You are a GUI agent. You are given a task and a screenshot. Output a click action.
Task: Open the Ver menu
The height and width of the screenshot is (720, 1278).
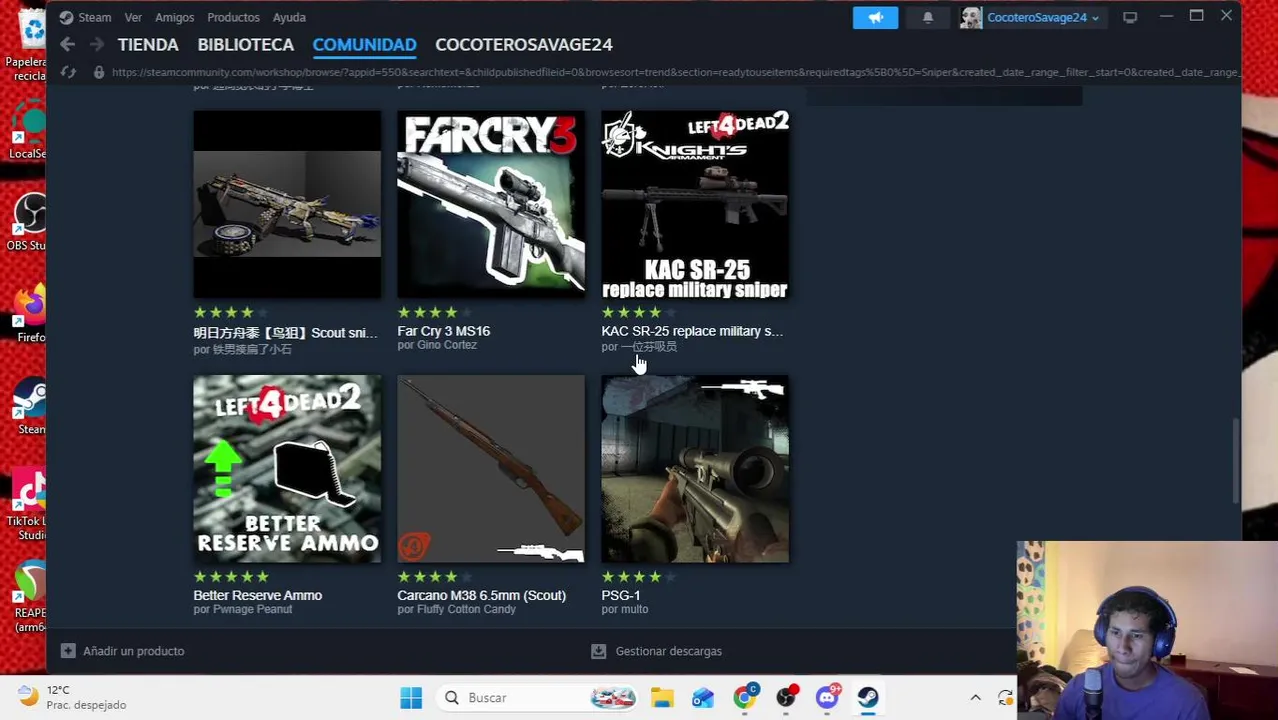tap(133, 17)
